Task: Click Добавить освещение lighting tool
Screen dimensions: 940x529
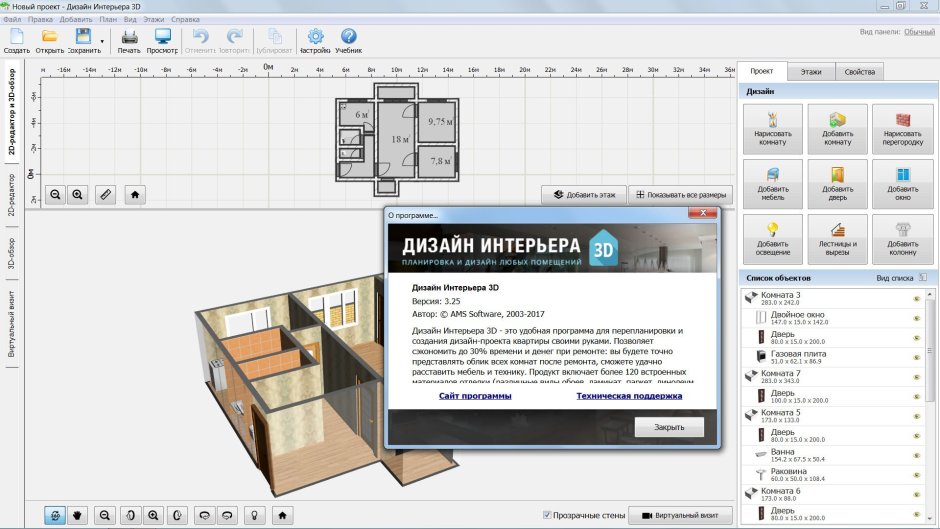Action: [773, 239]
